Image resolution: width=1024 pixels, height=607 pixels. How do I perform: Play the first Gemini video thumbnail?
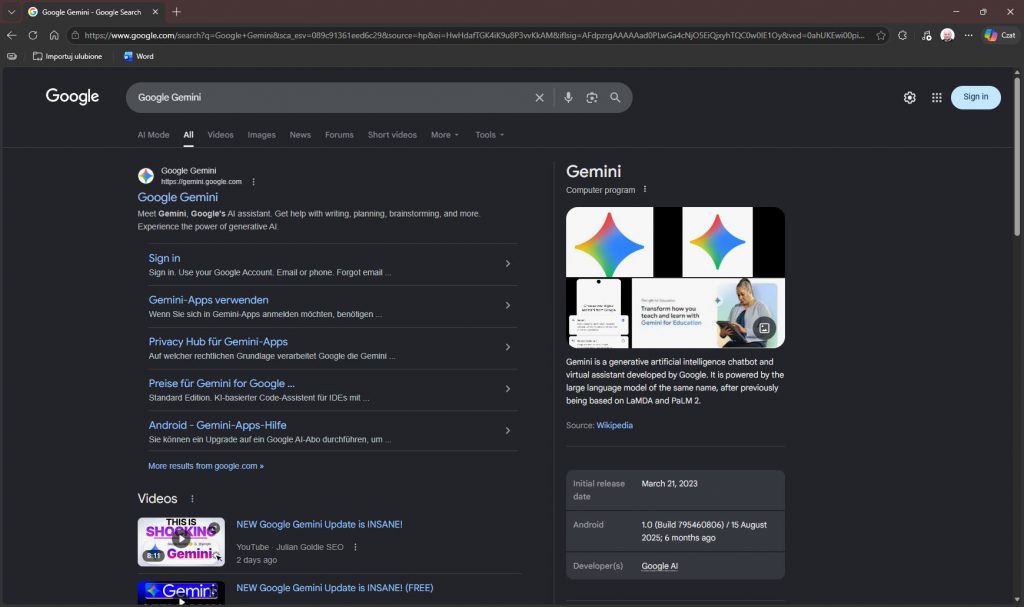coord(181,541)
